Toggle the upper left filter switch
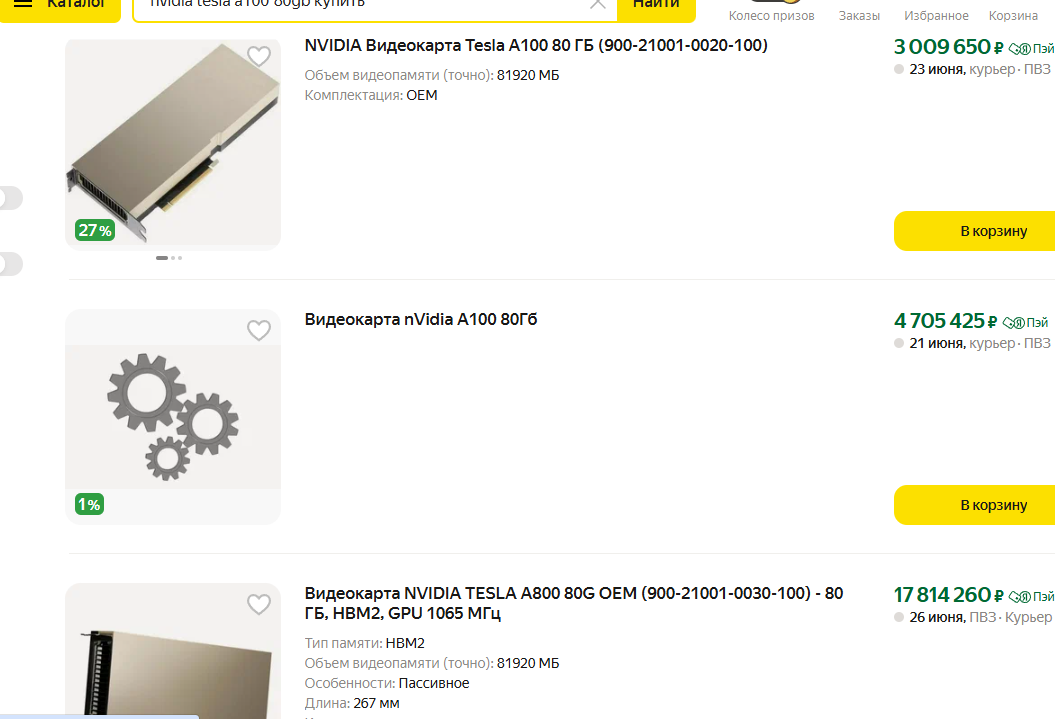Viewport: 1055px width, 719px height. click(x=10, y=198)
